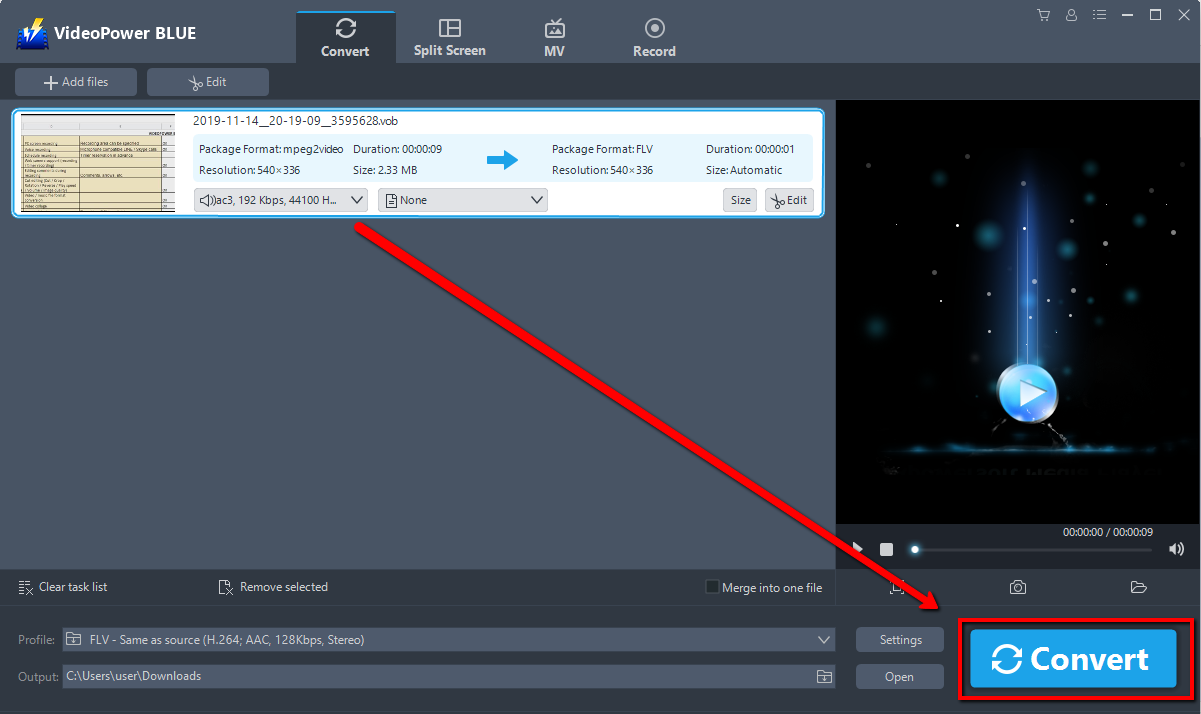This screenshot has width=1201, height=714.
Task: Browse output location via the folder icon
Action: pos(824,676)
